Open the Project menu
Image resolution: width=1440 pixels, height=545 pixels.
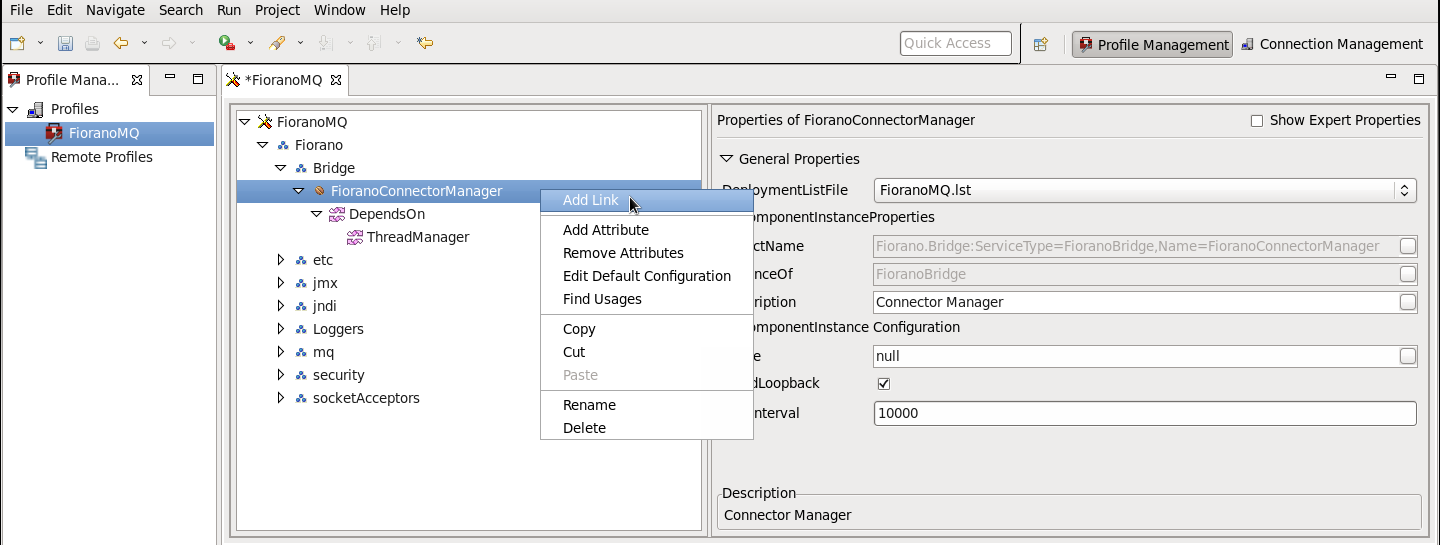click(277, 10)
